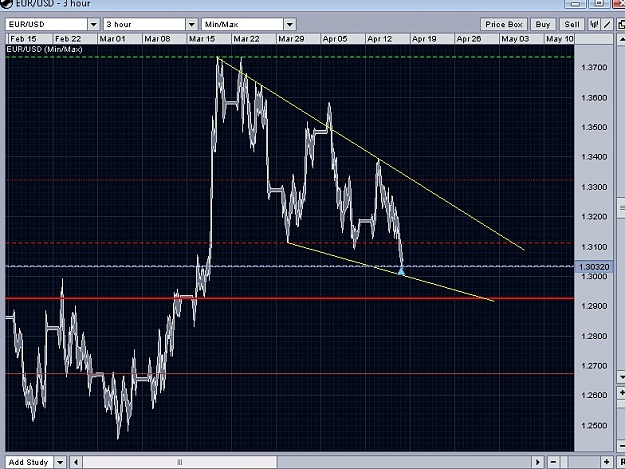Image resolution: width=625 pixels, height=469 pixels.
Task: Click the Add Study button
Action: 29,462
